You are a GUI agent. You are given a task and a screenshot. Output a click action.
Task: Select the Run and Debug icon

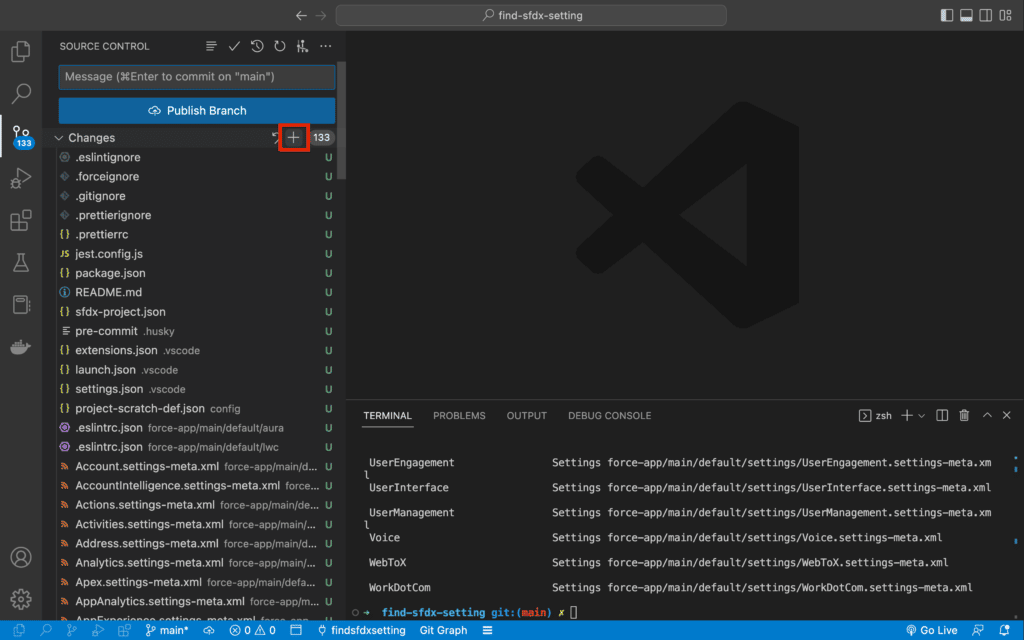(21, 178)
